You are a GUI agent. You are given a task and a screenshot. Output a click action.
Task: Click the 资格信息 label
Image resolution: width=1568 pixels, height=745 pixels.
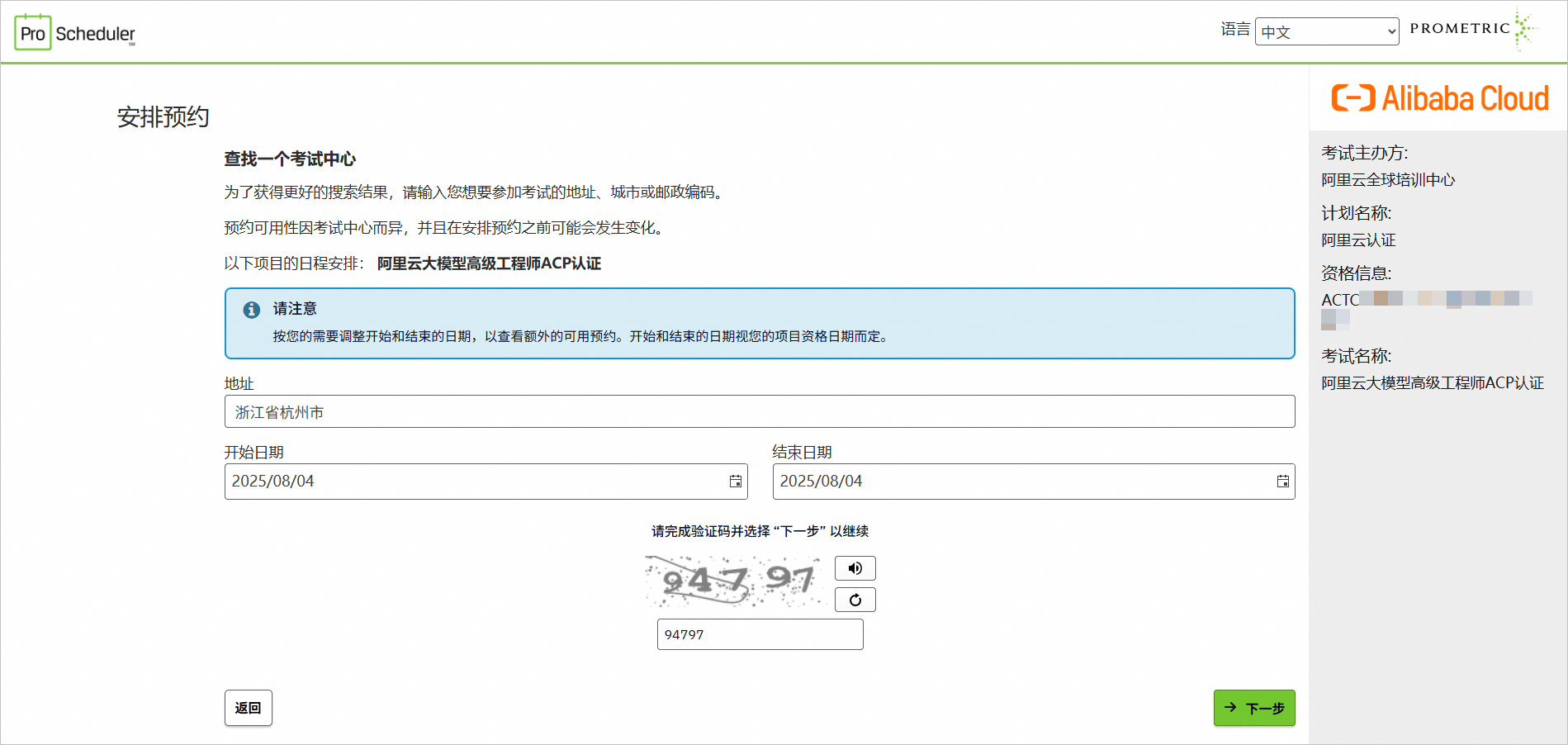pos(1357,273)
